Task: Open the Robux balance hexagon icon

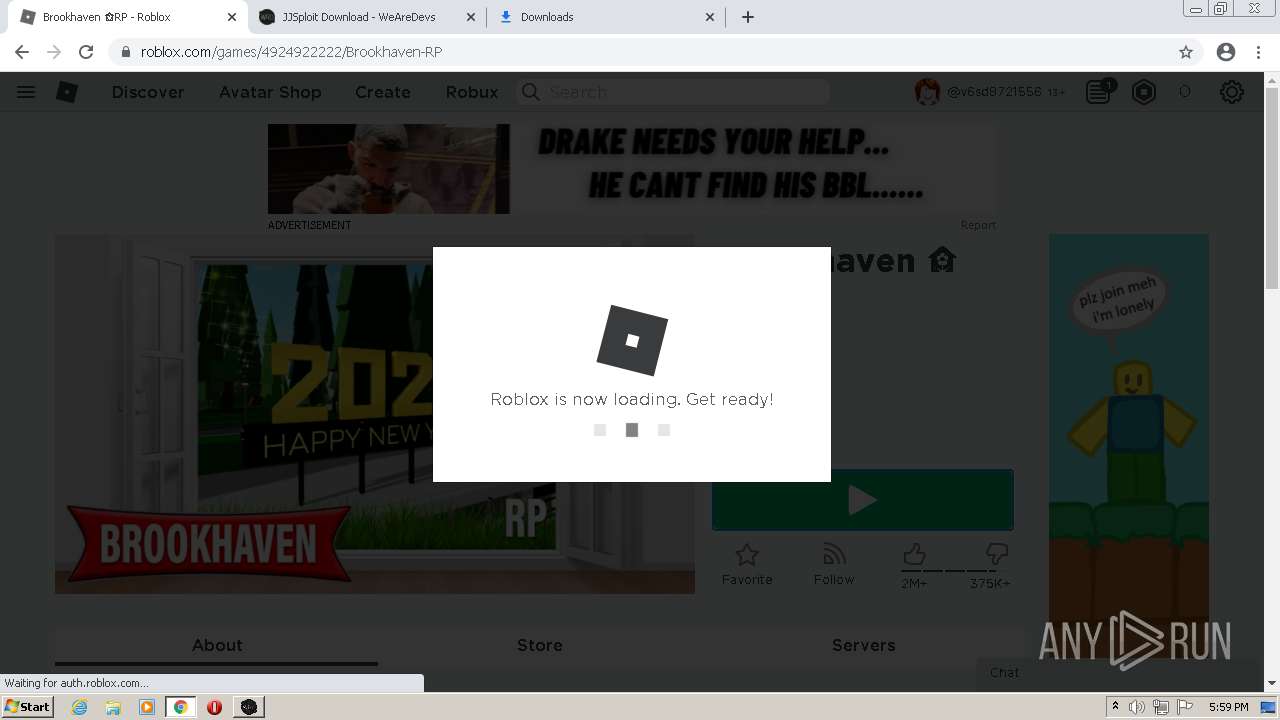Action: click(1144, 92)
